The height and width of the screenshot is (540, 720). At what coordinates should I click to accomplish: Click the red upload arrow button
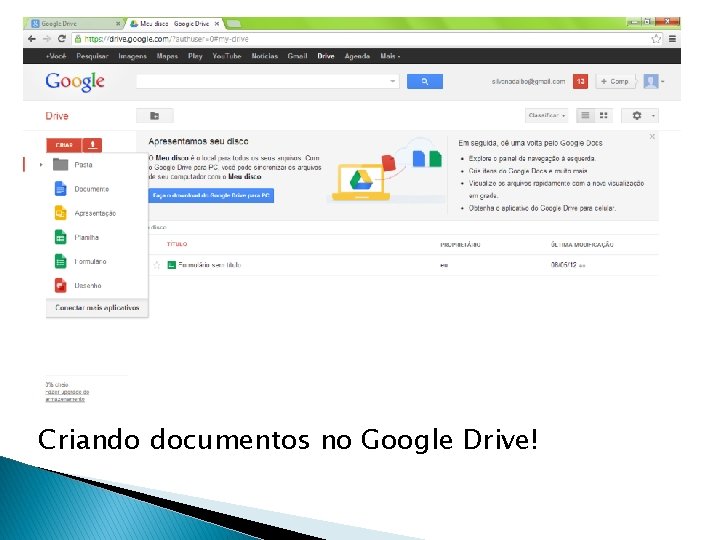click(x=92, y=145)
